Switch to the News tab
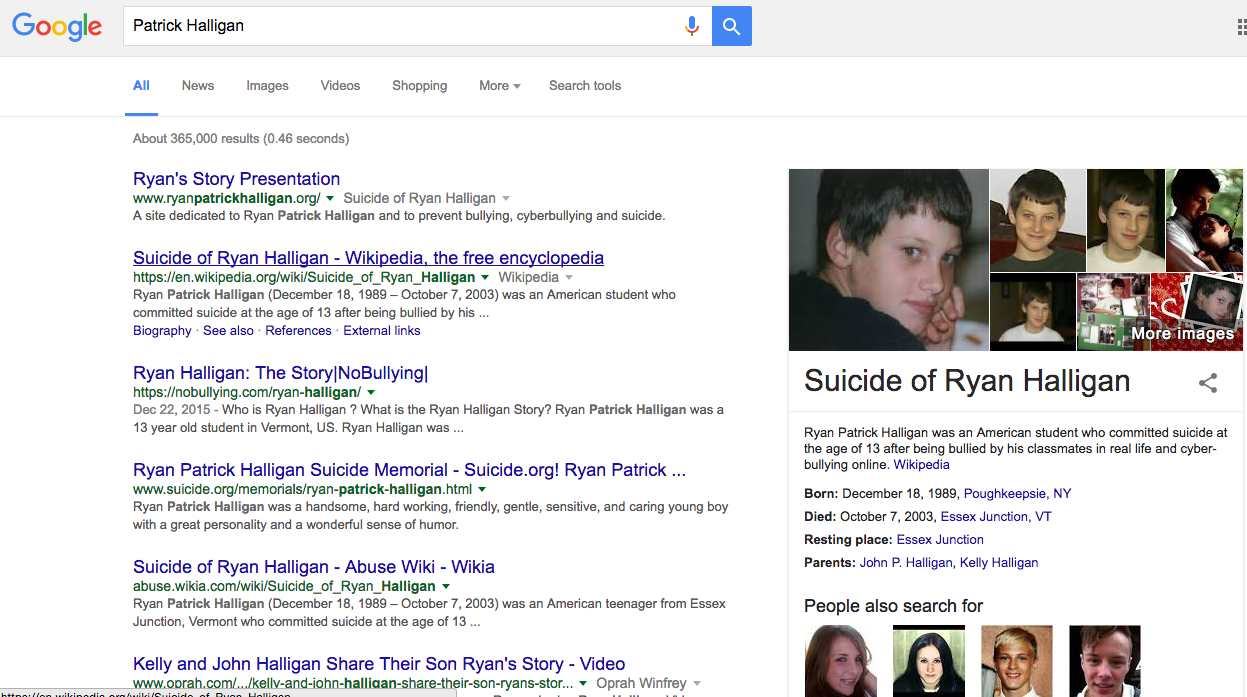 tap(198, 86)
